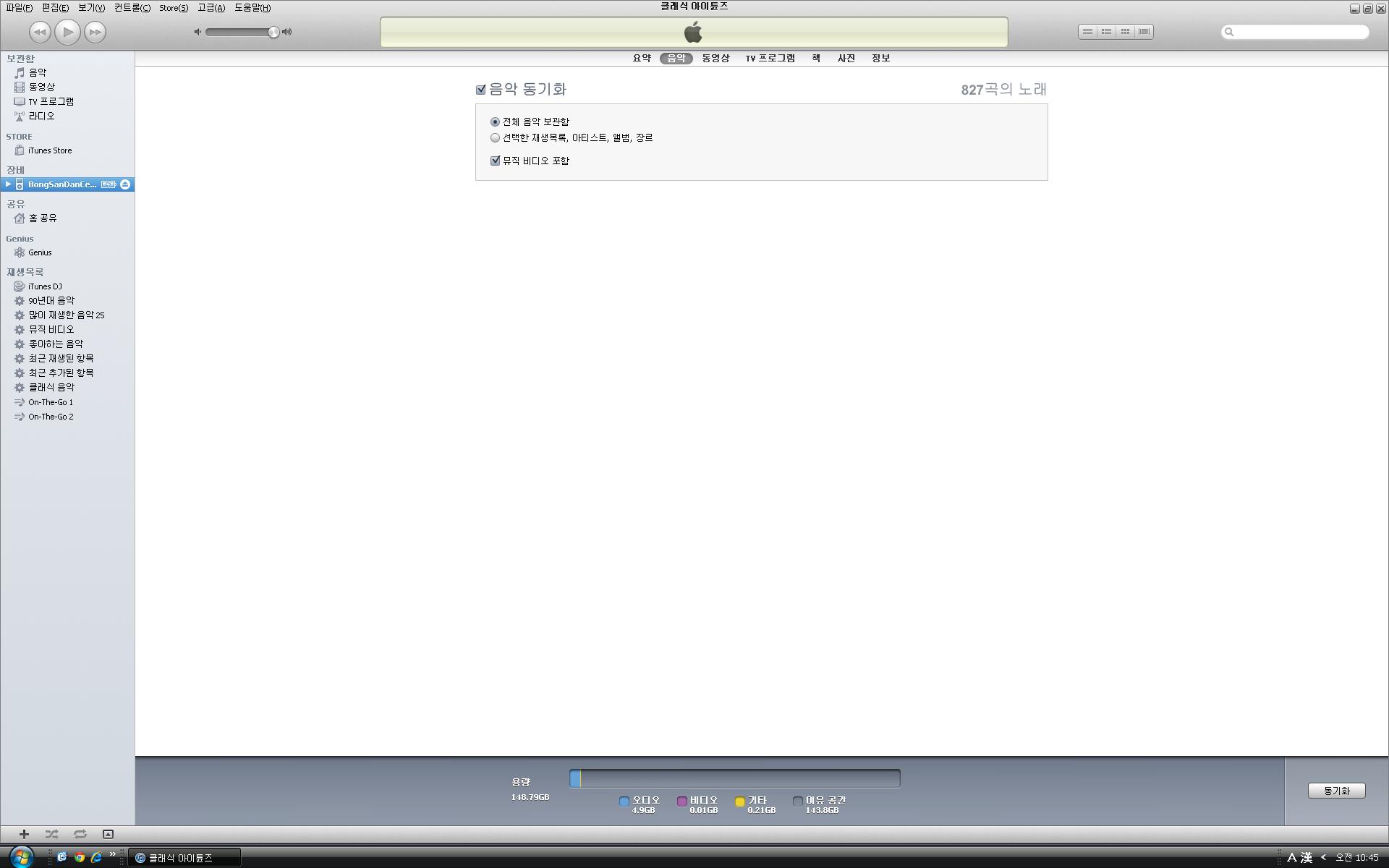This screenshot has height=868, width=1389.
Task: Start playback with the Play button
Action: 67,32
